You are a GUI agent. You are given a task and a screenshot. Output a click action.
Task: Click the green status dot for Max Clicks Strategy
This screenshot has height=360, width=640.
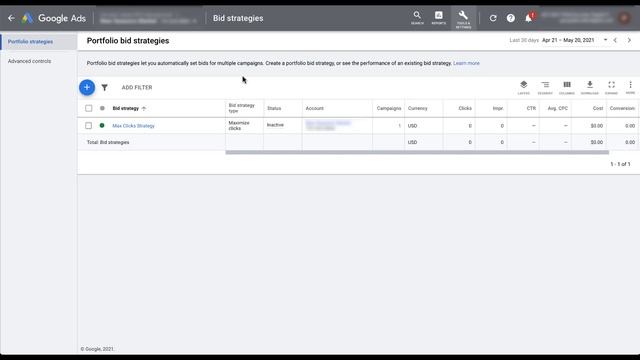[102, 126]
